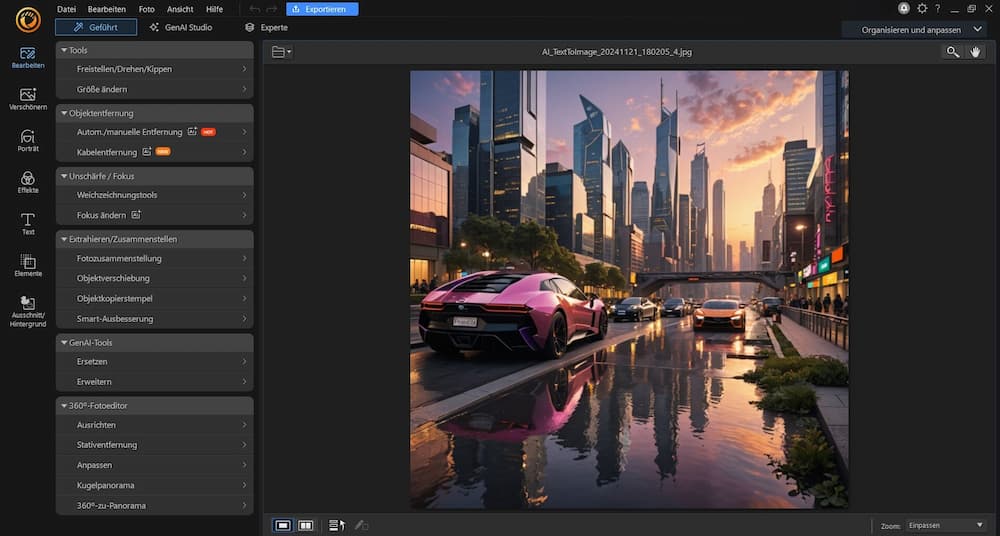Collapse the GenAI-Tools section
This screenshot has height=536, width=1000.
[154, 342]
